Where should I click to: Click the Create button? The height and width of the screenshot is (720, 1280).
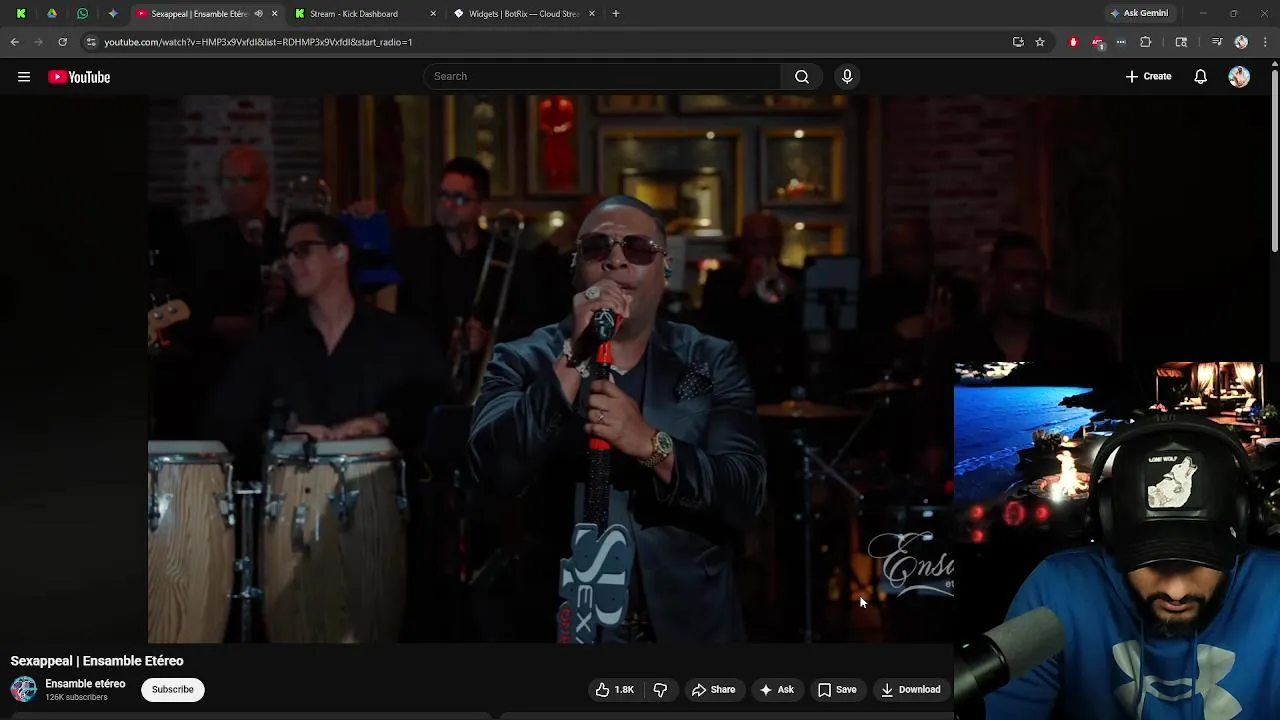point(1149,77)
